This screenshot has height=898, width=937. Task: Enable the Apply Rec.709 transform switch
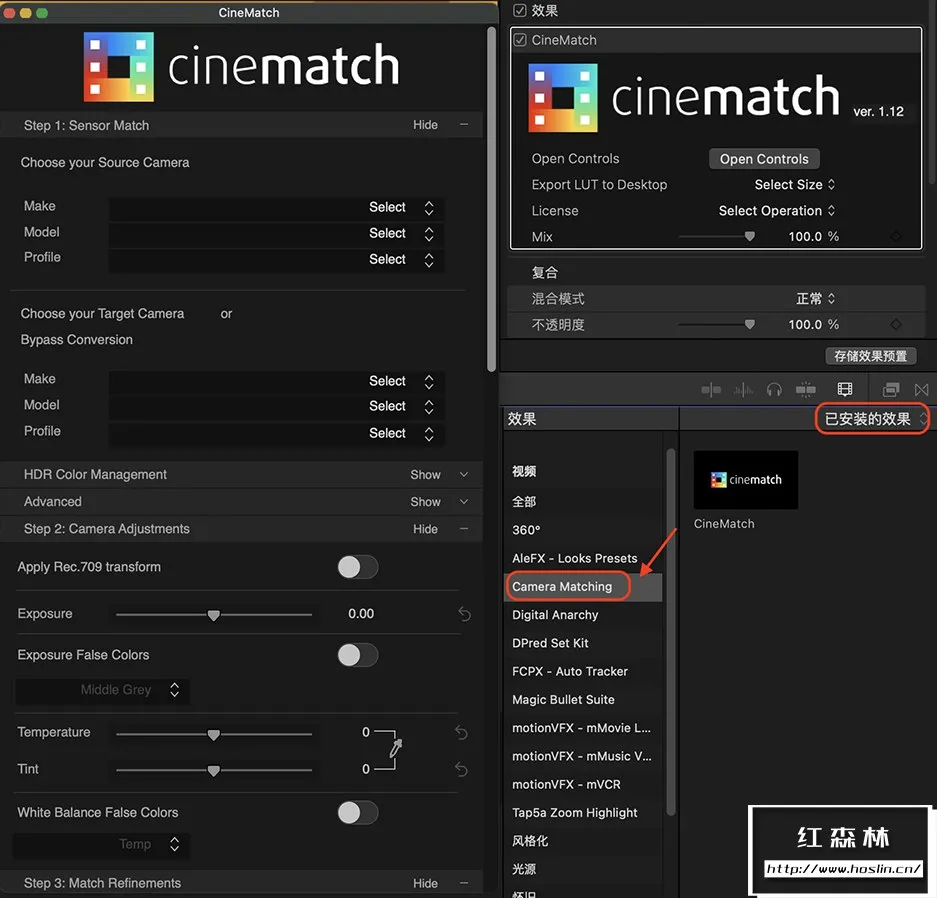(x=357, y=567)
